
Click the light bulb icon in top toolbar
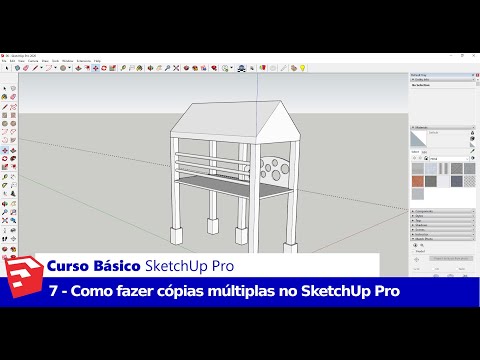tap(302, 68)
